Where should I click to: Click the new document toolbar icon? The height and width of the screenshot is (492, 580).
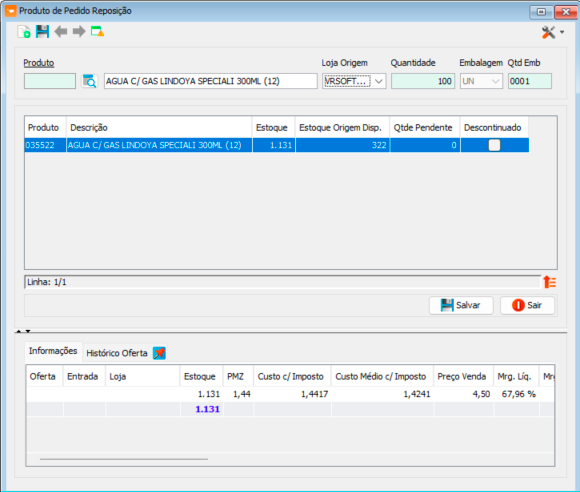(x=24, y=32)
